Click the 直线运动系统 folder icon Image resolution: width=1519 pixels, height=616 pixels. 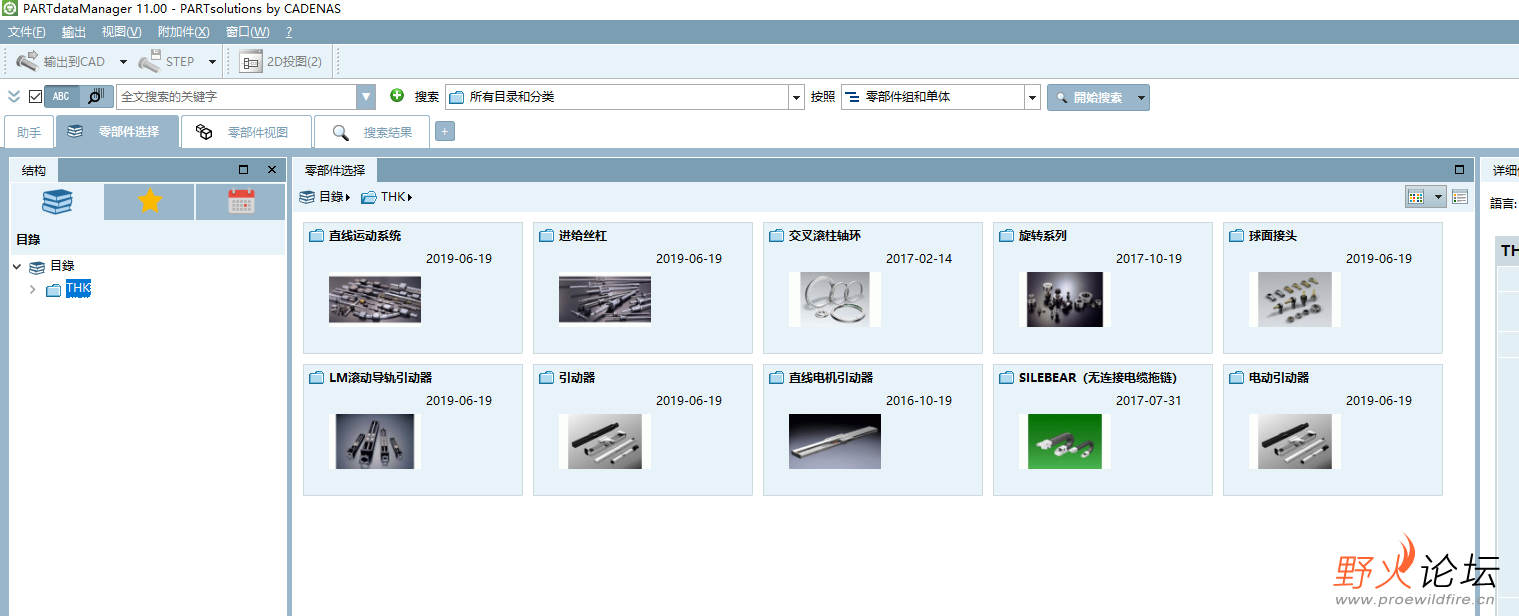click(x=316, y=236)
